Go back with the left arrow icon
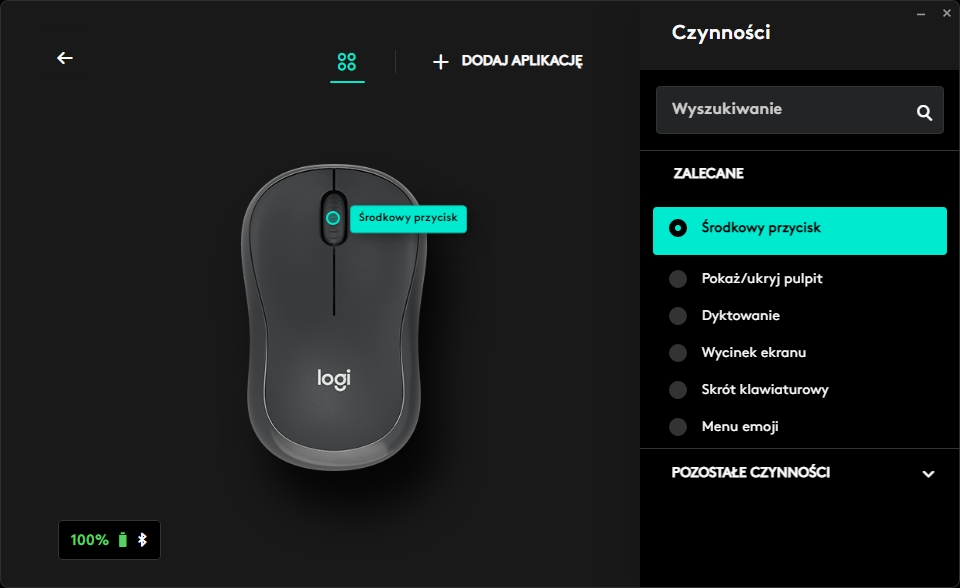 pos(65,58)
